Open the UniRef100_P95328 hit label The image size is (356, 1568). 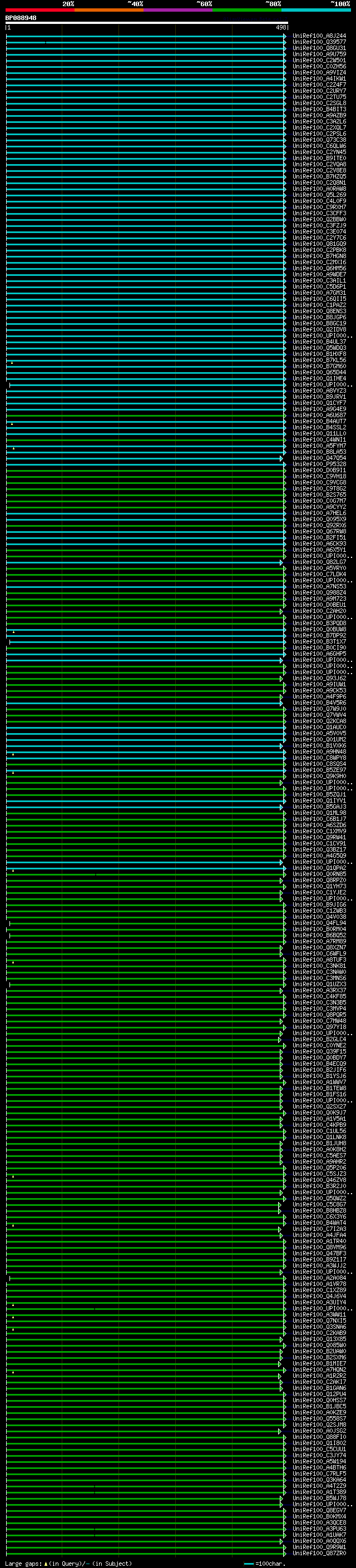coord(319,464)
